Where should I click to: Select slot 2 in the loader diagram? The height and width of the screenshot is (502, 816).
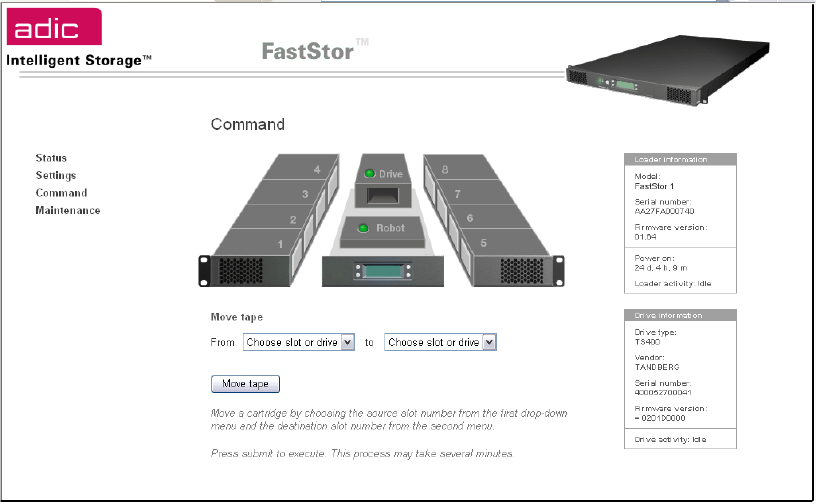click(276, 217)
